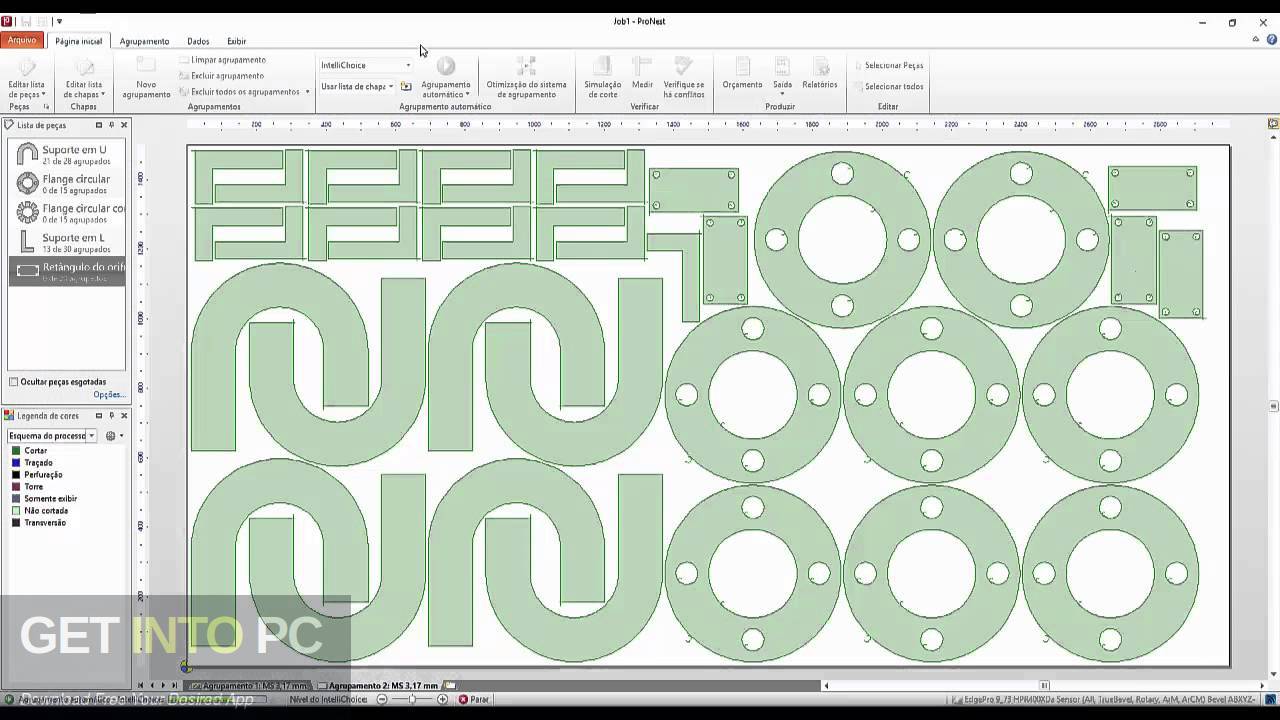Click Verifique se há conflitos
Viewport: 1280px width, 720px height.
tap(684, 77)
